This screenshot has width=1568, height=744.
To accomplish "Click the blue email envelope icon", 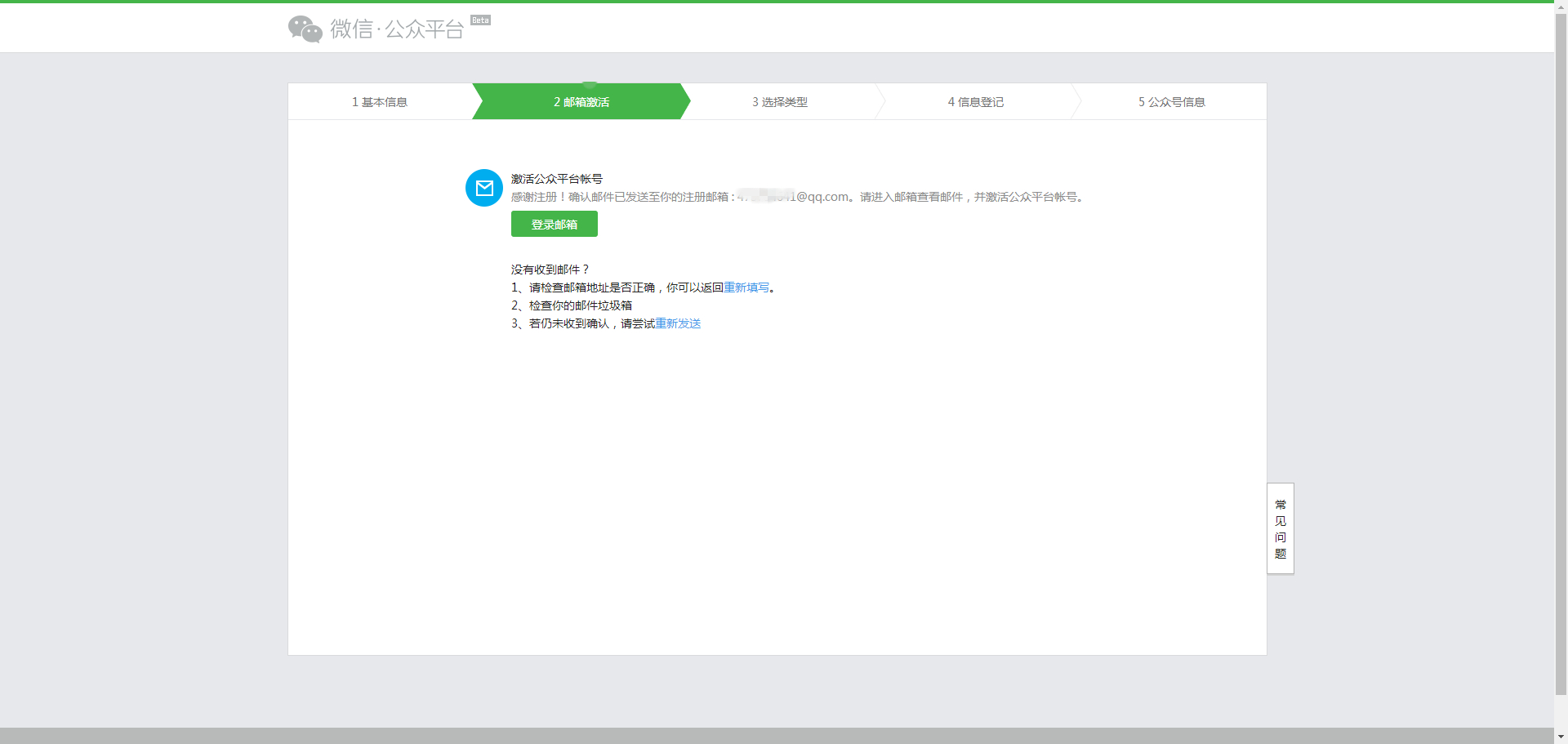I will (x=483, y=187).
